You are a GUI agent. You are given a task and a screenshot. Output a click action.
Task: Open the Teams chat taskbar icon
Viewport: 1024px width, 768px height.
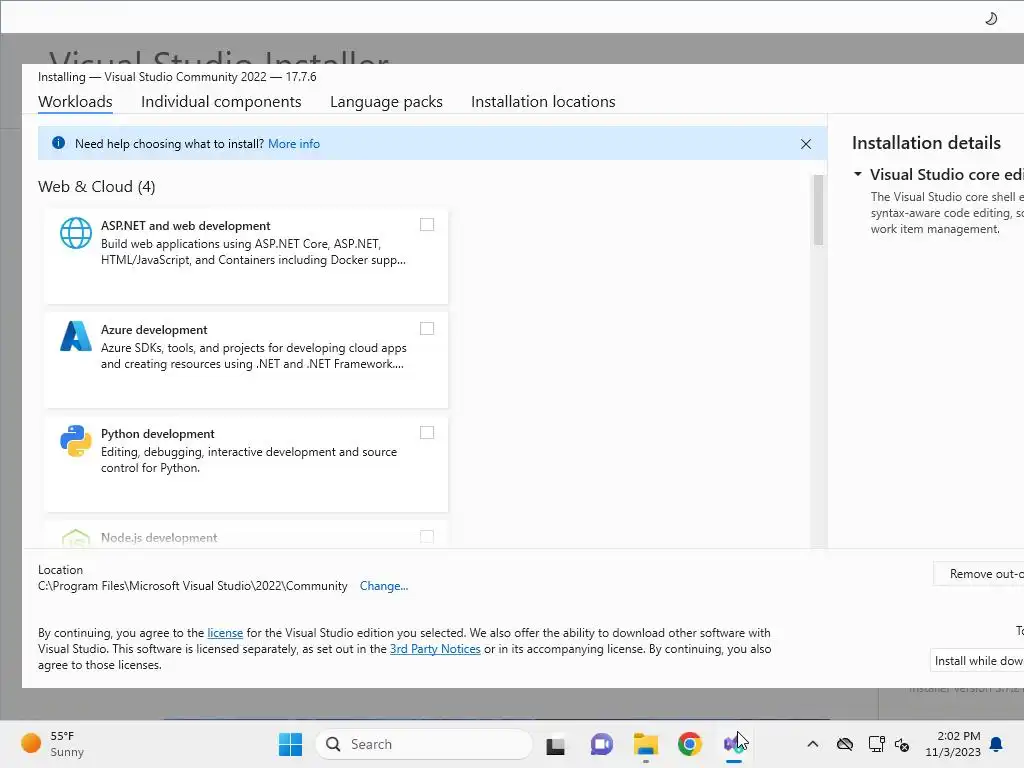coord(601,744)
